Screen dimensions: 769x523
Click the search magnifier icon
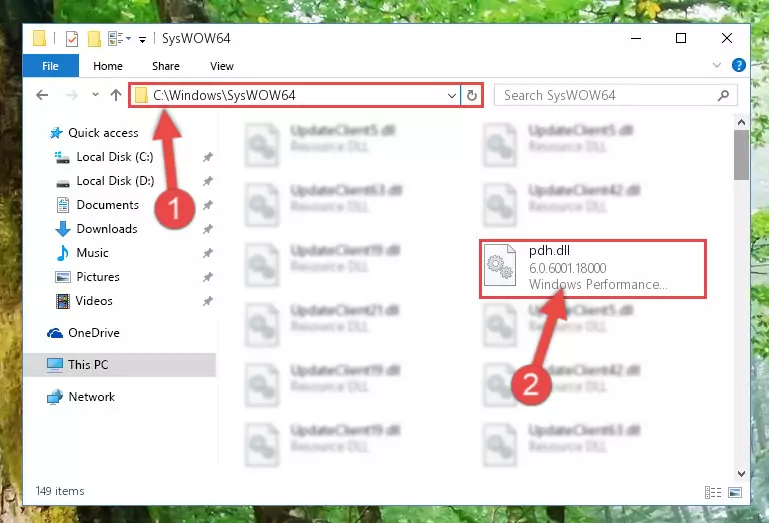723,95
